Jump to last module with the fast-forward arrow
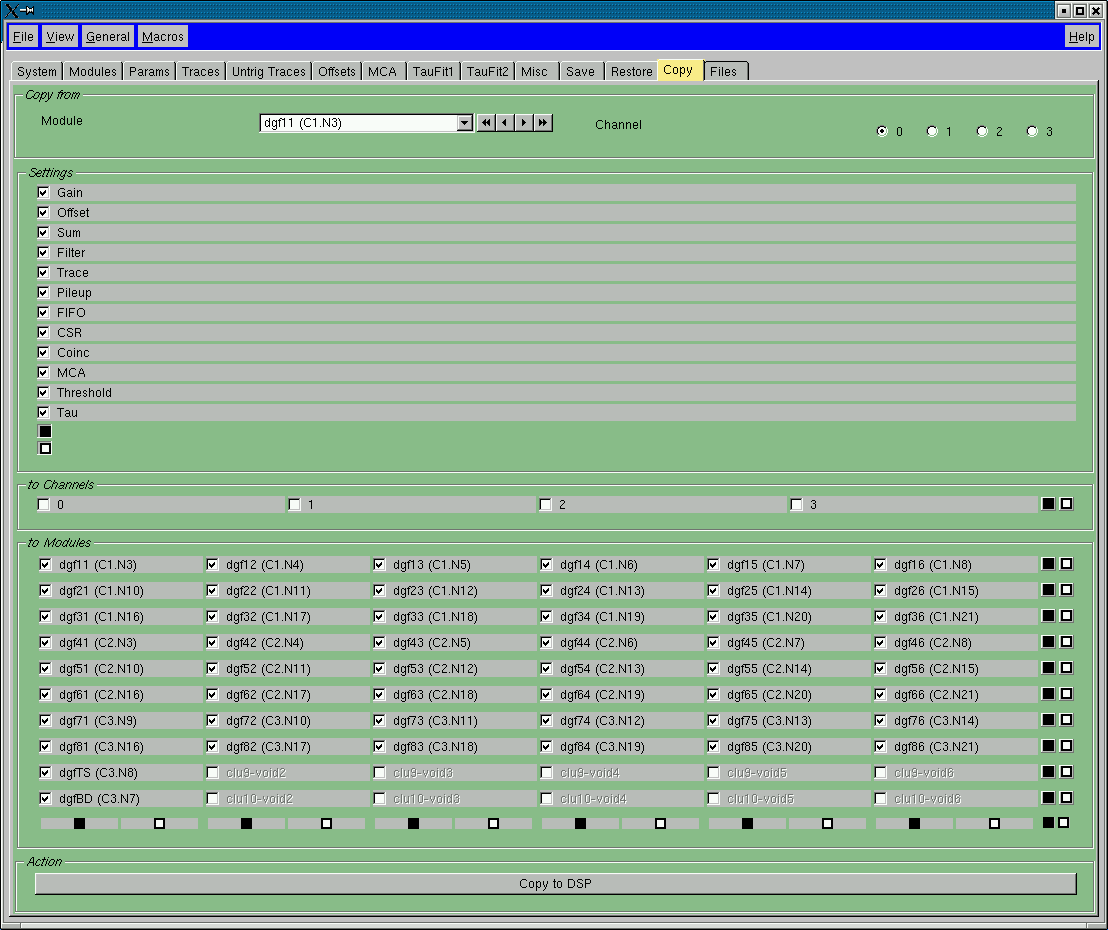 pyautogui.click(x=543, y=123)
